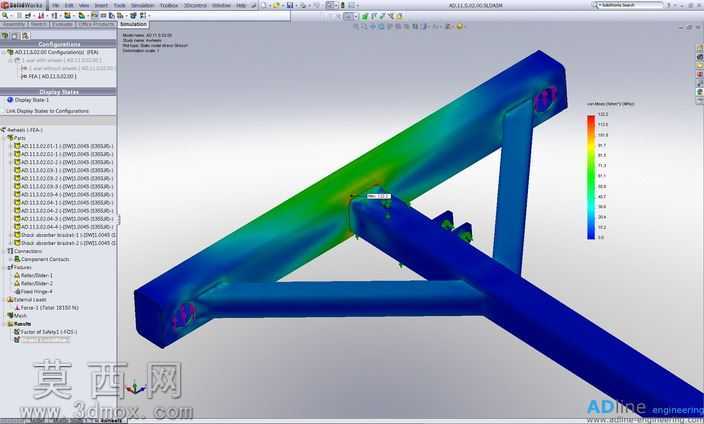
Task: Select Factor of Safety1 (-FOS-) result
Action: click(45, 332)
